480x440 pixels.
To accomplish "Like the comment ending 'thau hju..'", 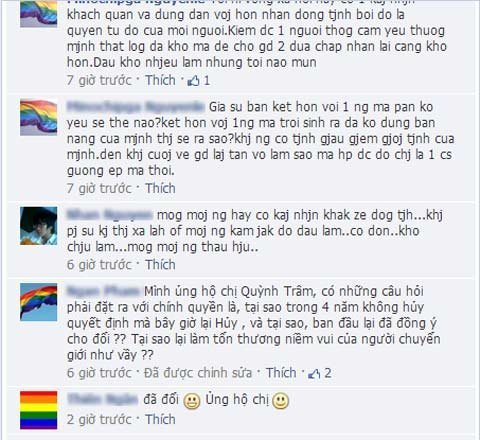I will (x=160, y=265).
